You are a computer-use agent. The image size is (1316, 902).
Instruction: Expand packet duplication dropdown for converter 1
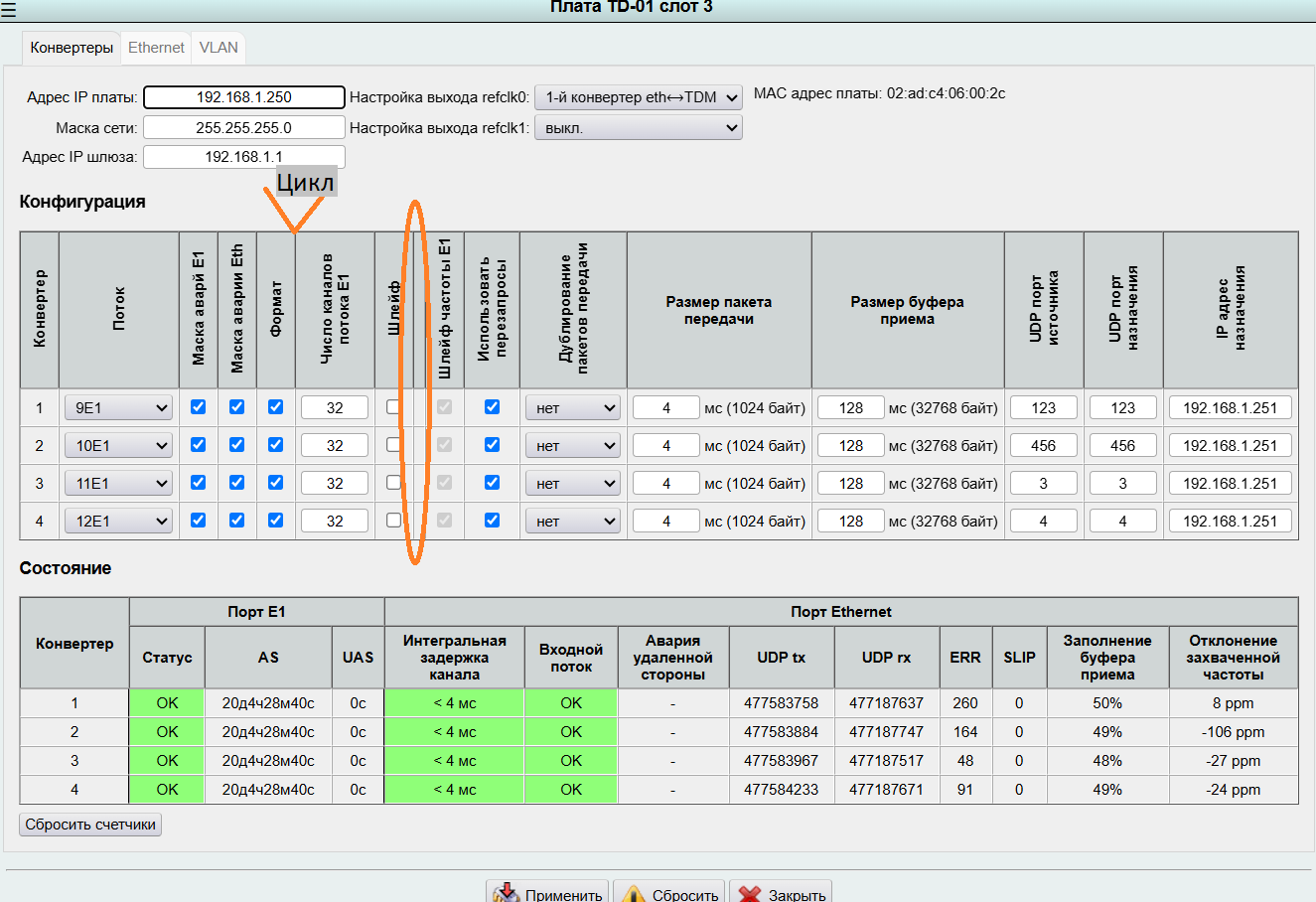(x=573, y=408)
